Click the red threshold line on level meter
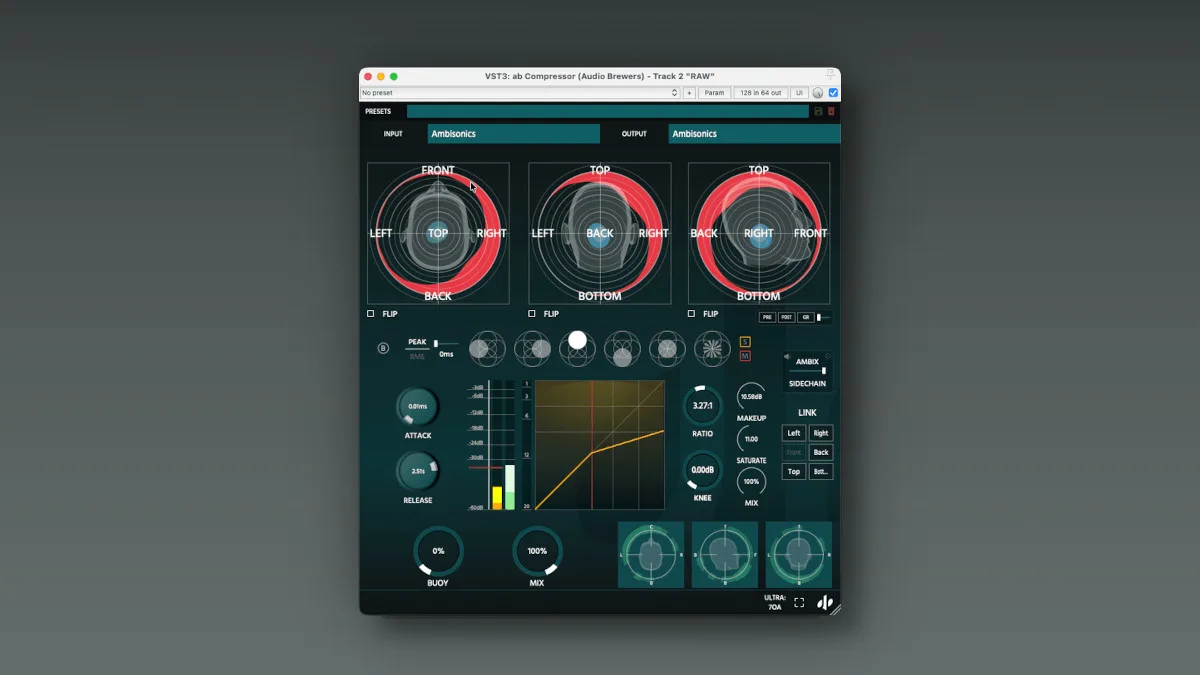The height and width of the screenshot is (675, 1200). coord(485,467)
